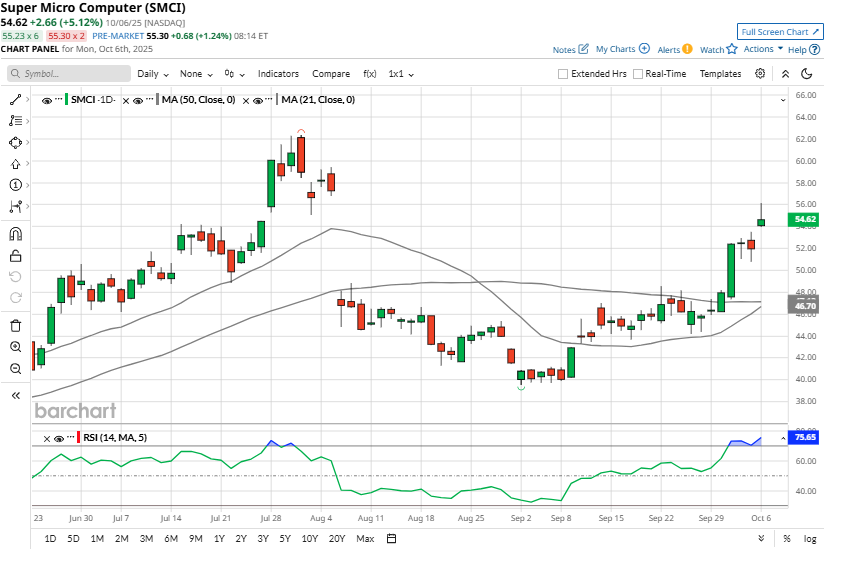Open the Notes editor icon
The image size is (852, 583).
pos(583,49)
